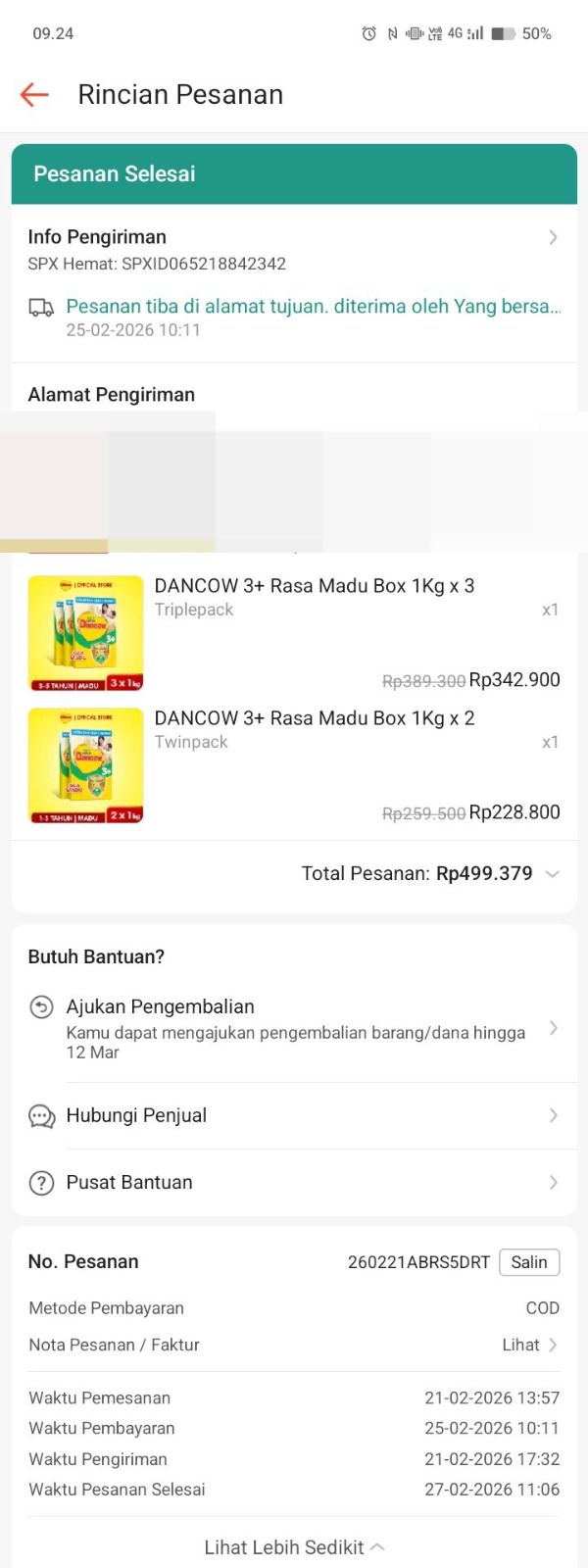Tap the Dancow Twinpack product image
588x1568 pixels.
tap(86, 765)
